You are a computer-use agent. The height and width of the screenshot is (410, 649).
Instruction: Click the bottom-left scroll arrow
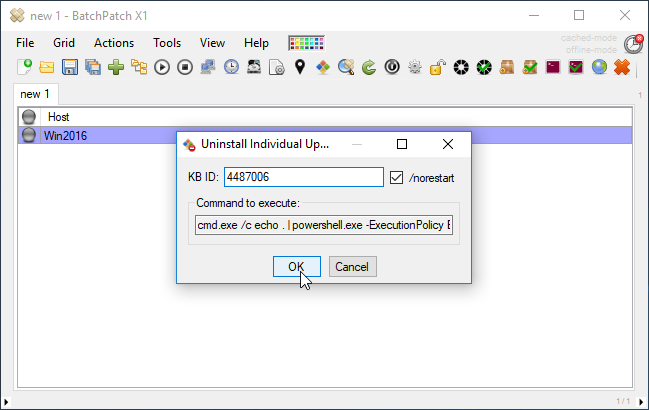coord(6,402)
